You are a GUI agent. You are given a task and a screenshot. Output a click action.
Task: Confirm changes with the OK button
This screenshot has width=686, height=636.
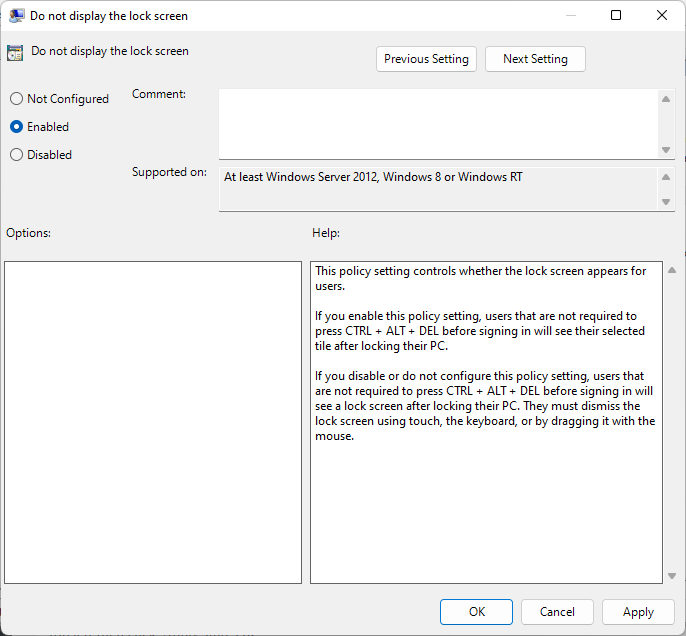click(477, 612)
